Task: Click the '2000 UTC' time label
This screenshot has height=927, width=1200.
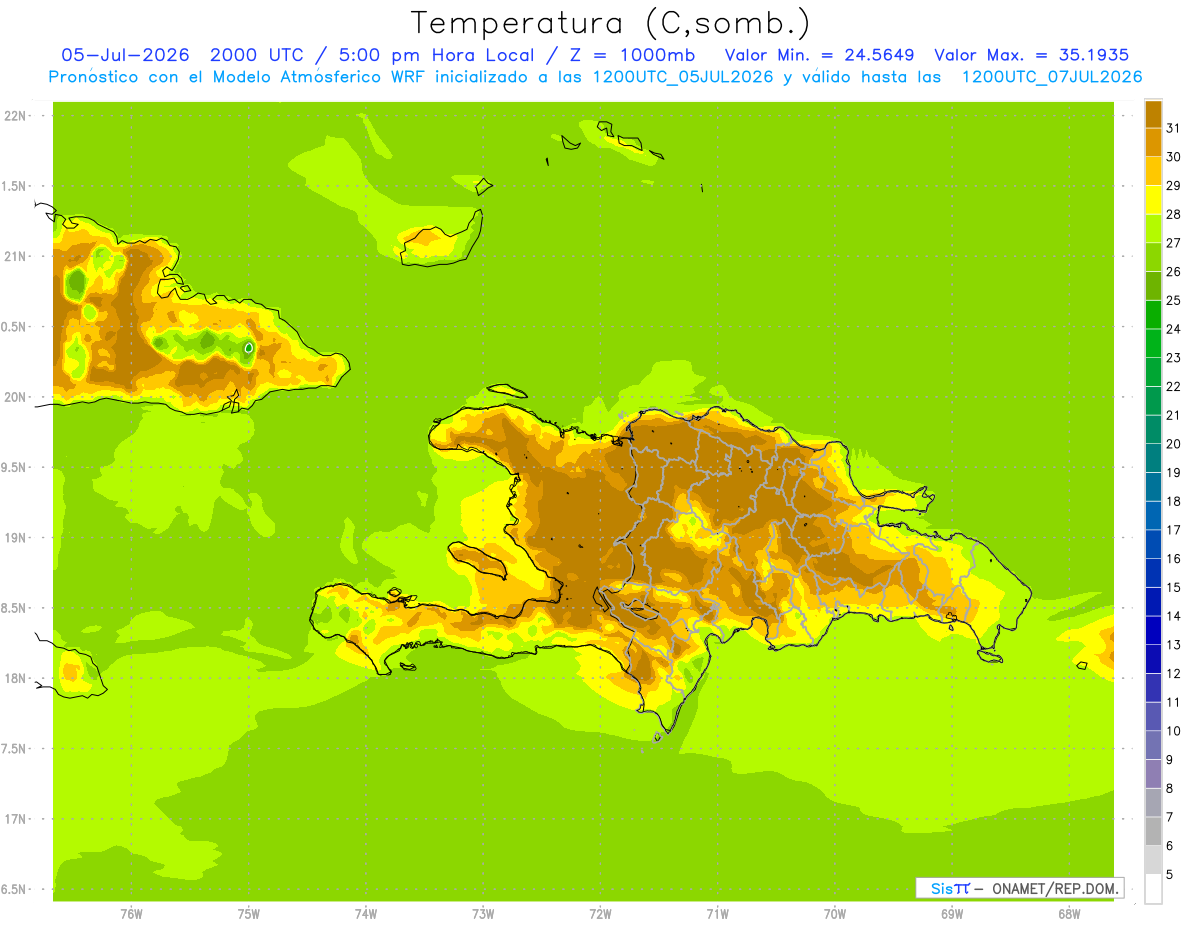Action: 258,55
